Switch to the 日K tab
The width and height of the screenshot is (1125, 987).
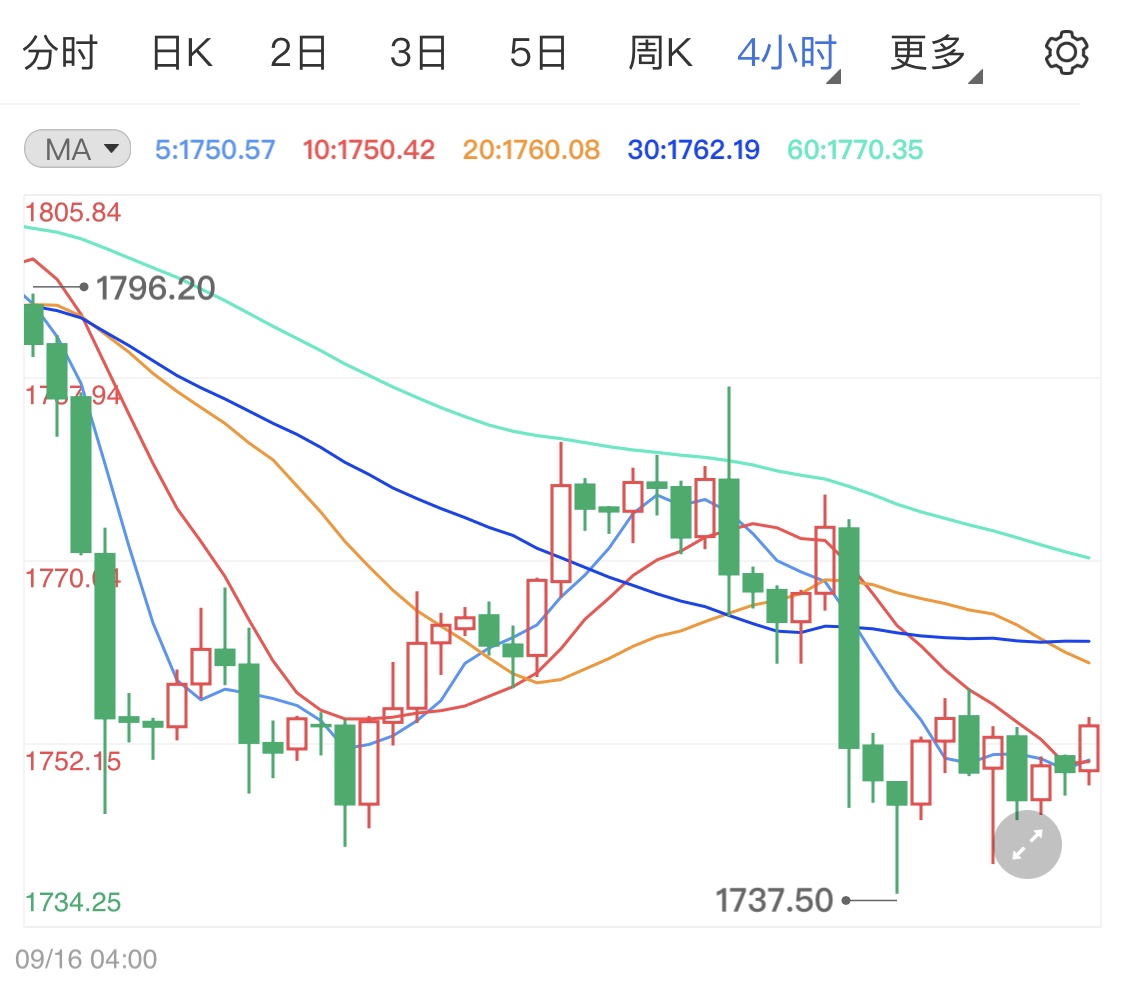pyautogui.click(x=182, y=53)
